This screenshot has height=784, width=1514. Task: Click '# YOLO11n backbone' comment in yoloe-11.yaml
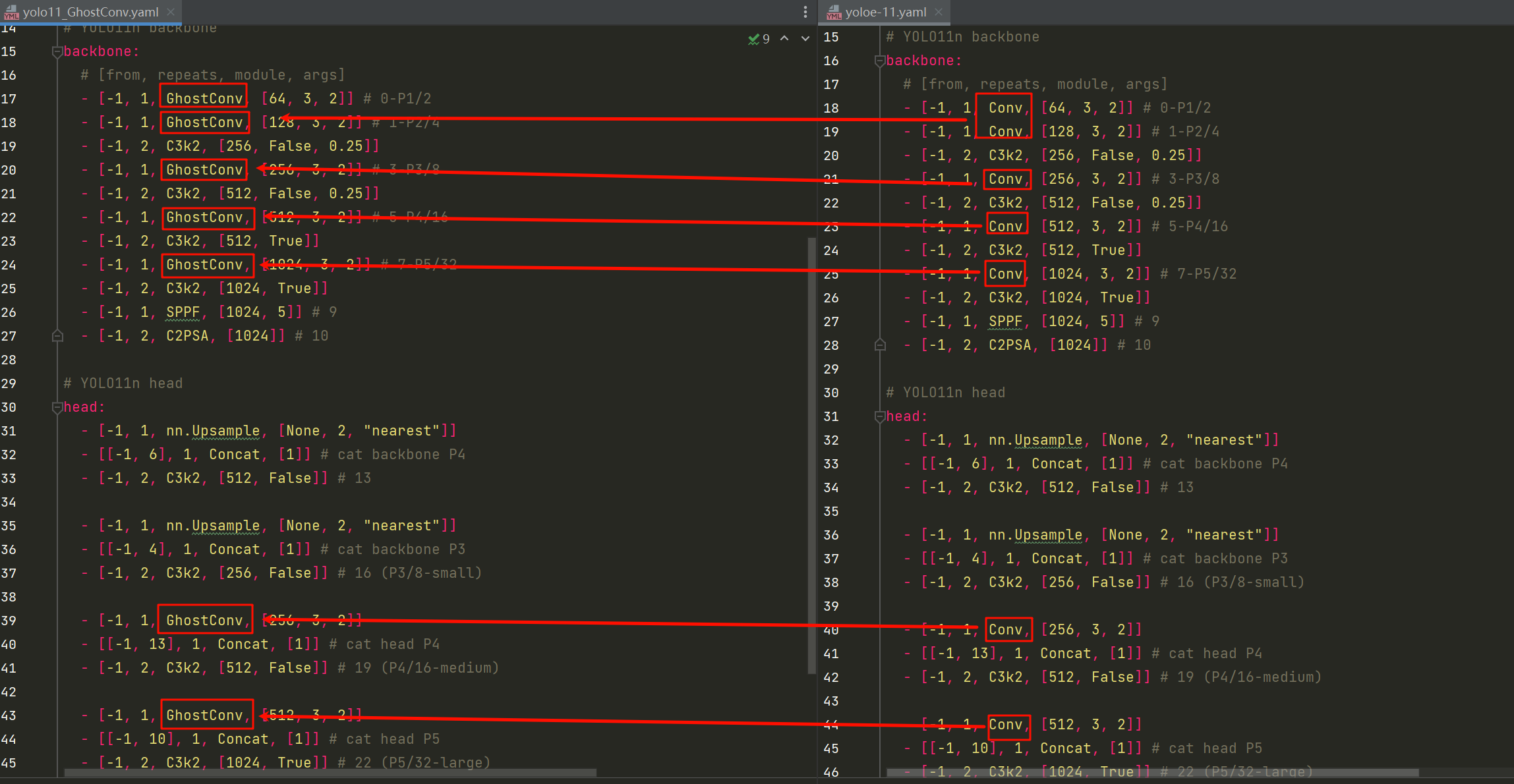click(963, 37)
